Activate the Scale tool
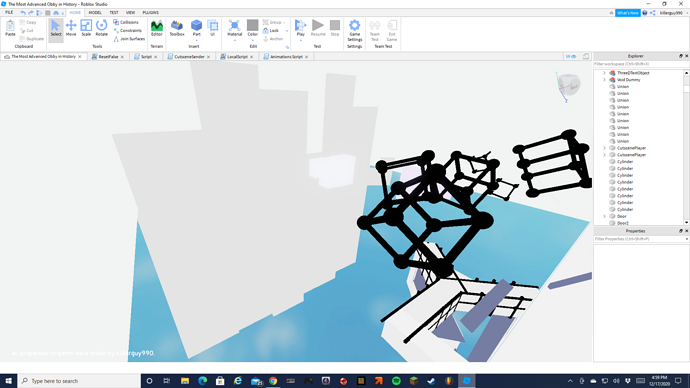This screenshot has width=690, height=388. 86,28
